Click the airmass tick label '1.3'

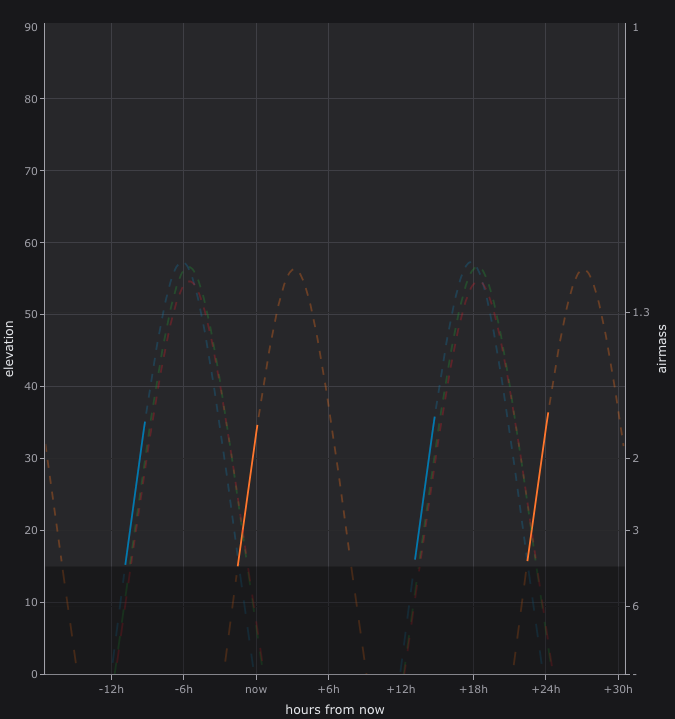coord(641,312)
